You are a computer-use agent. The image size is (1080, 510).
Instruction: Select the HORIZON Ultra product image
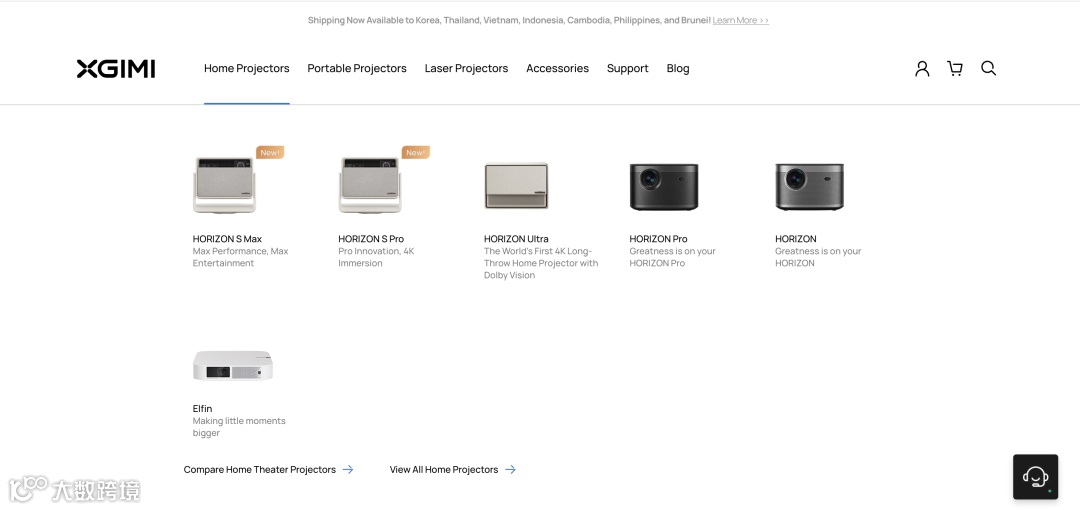(517, 185)
